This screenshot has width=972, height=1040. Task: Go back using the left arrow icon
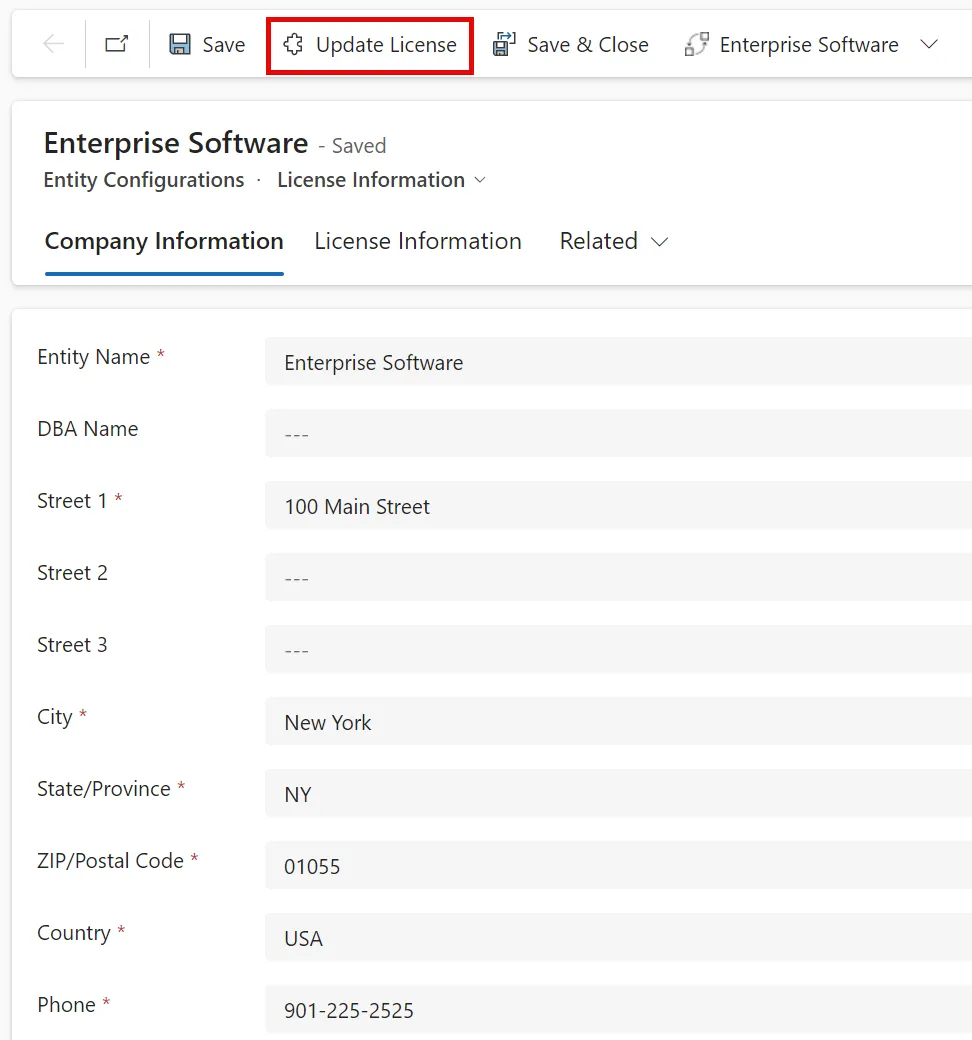53,44
